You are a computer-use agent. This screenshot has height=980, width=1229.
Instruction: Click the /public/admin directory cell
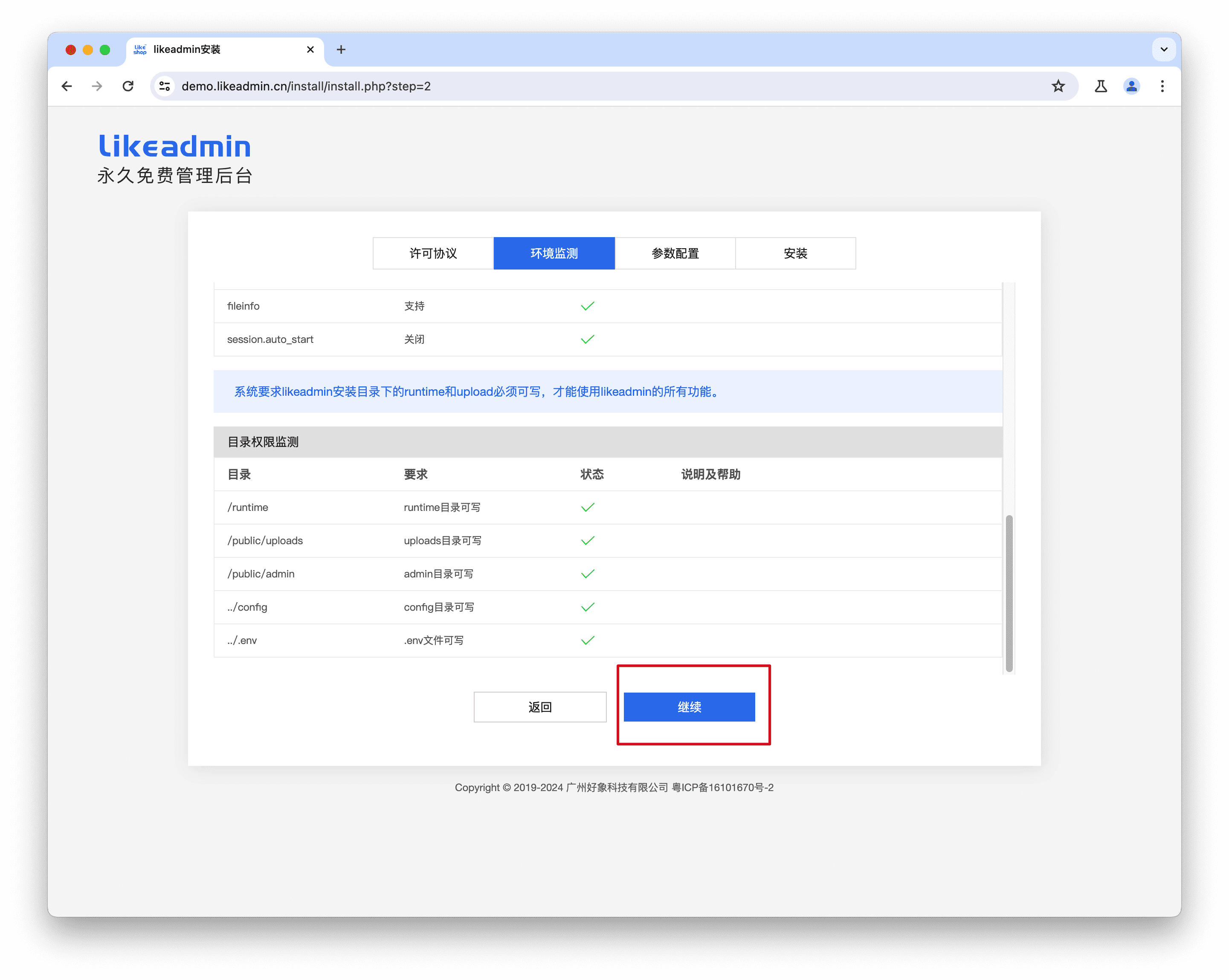point(261,574)
